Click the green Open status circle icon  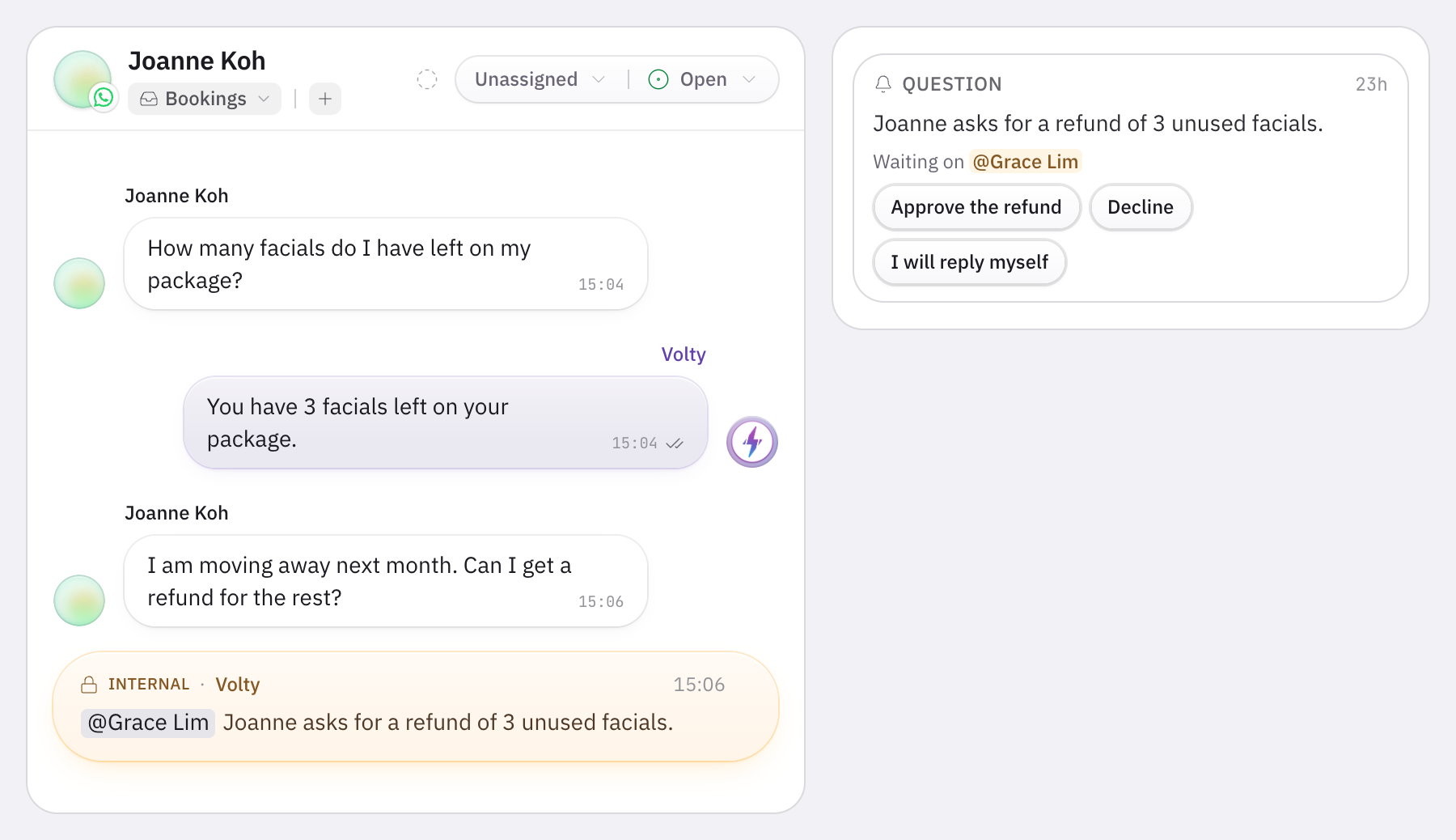pyautogui.click(x=658, y=79)
